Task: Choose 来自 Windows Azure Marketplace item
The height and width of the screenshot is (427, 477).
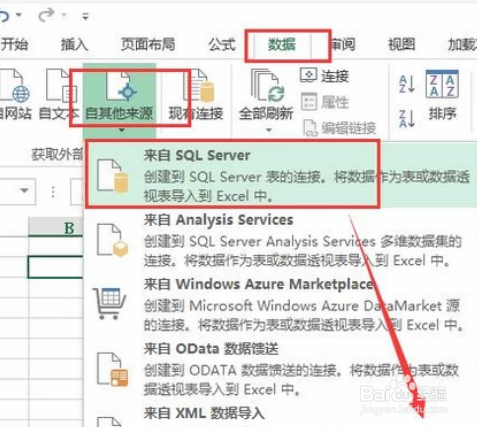Action: [x=281, y=304]
